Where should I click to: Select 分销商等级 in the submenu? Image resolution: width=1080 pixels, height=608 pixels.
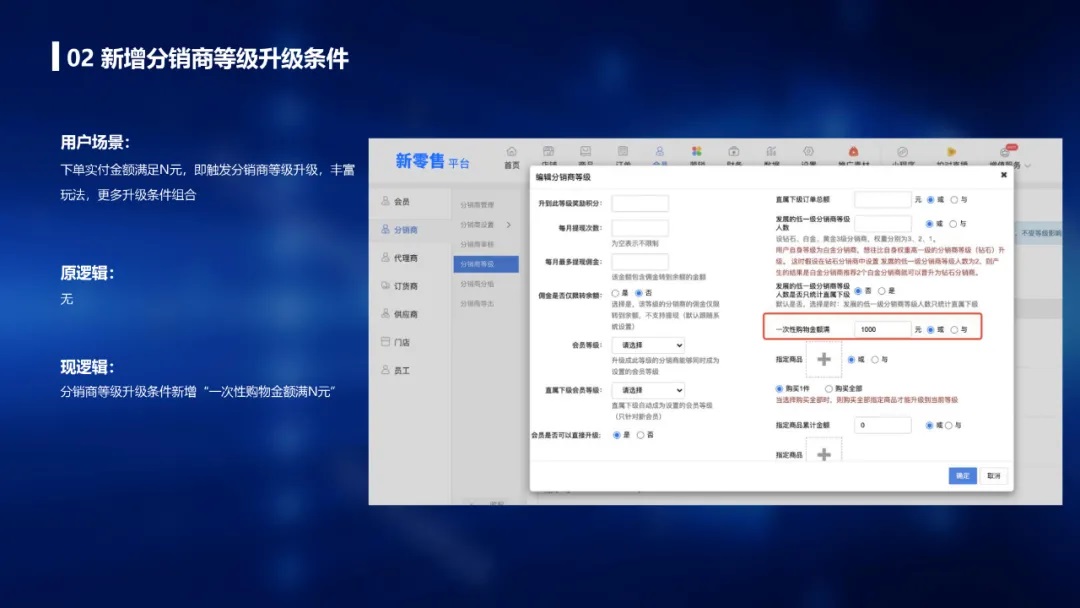point(478,265)
